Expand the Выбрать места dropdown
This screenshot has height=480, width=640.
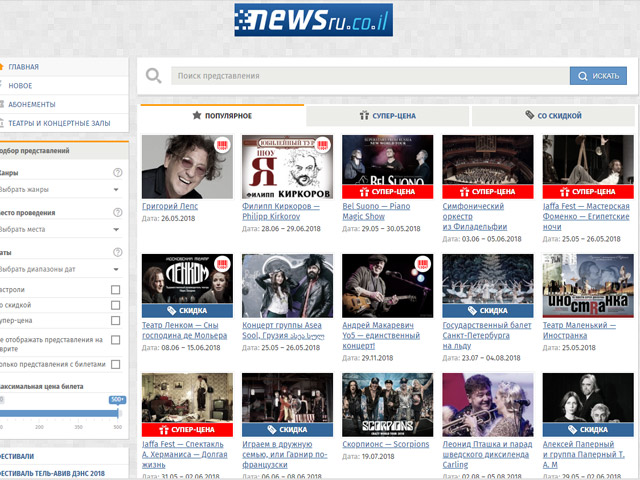(60, 229)
